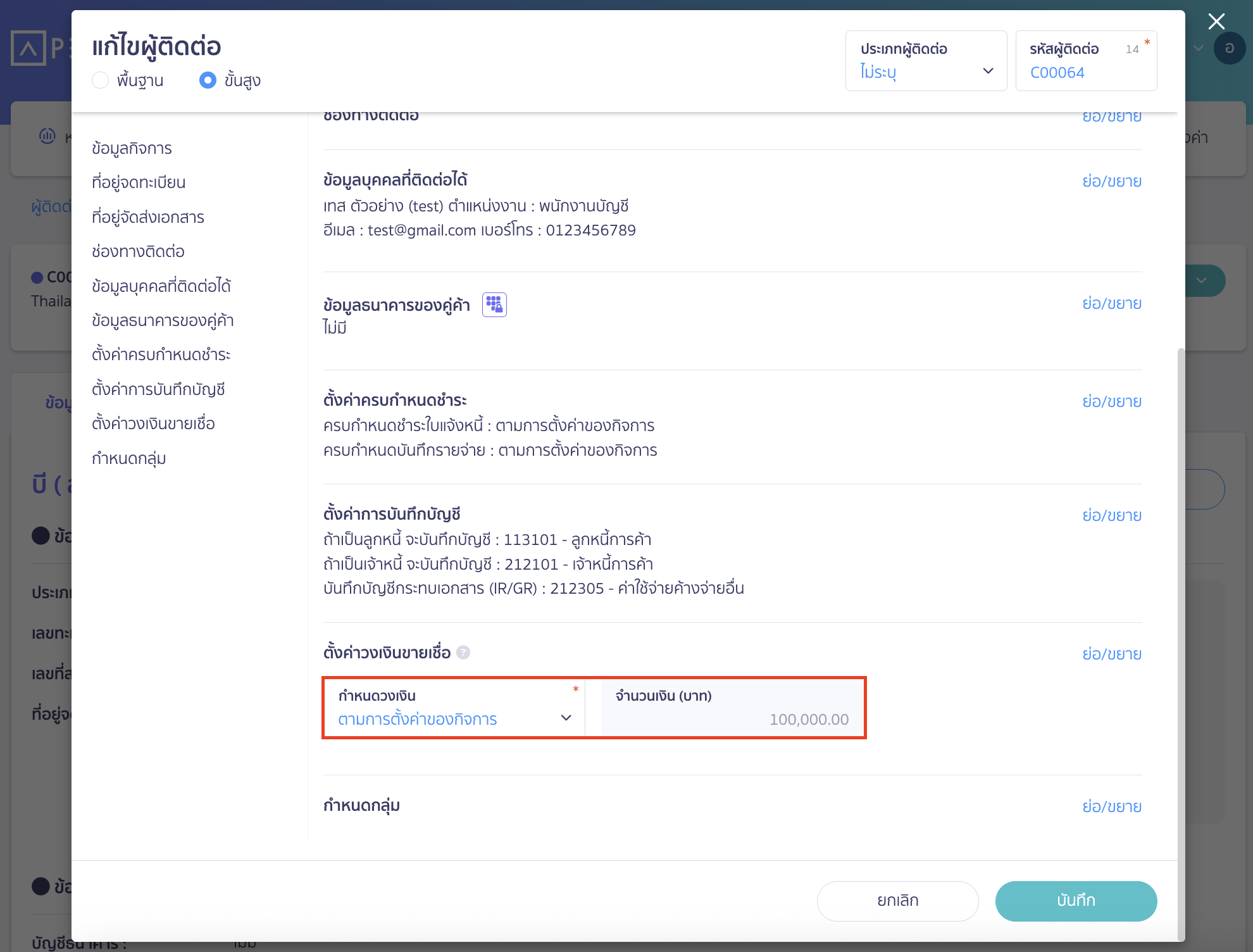Viewport: 1253px width, 952px height.
Task: Click ย่อ/ขยาย next to ตั้งค่าการบันทึกบัญชี
Action: click(1112, 515)
